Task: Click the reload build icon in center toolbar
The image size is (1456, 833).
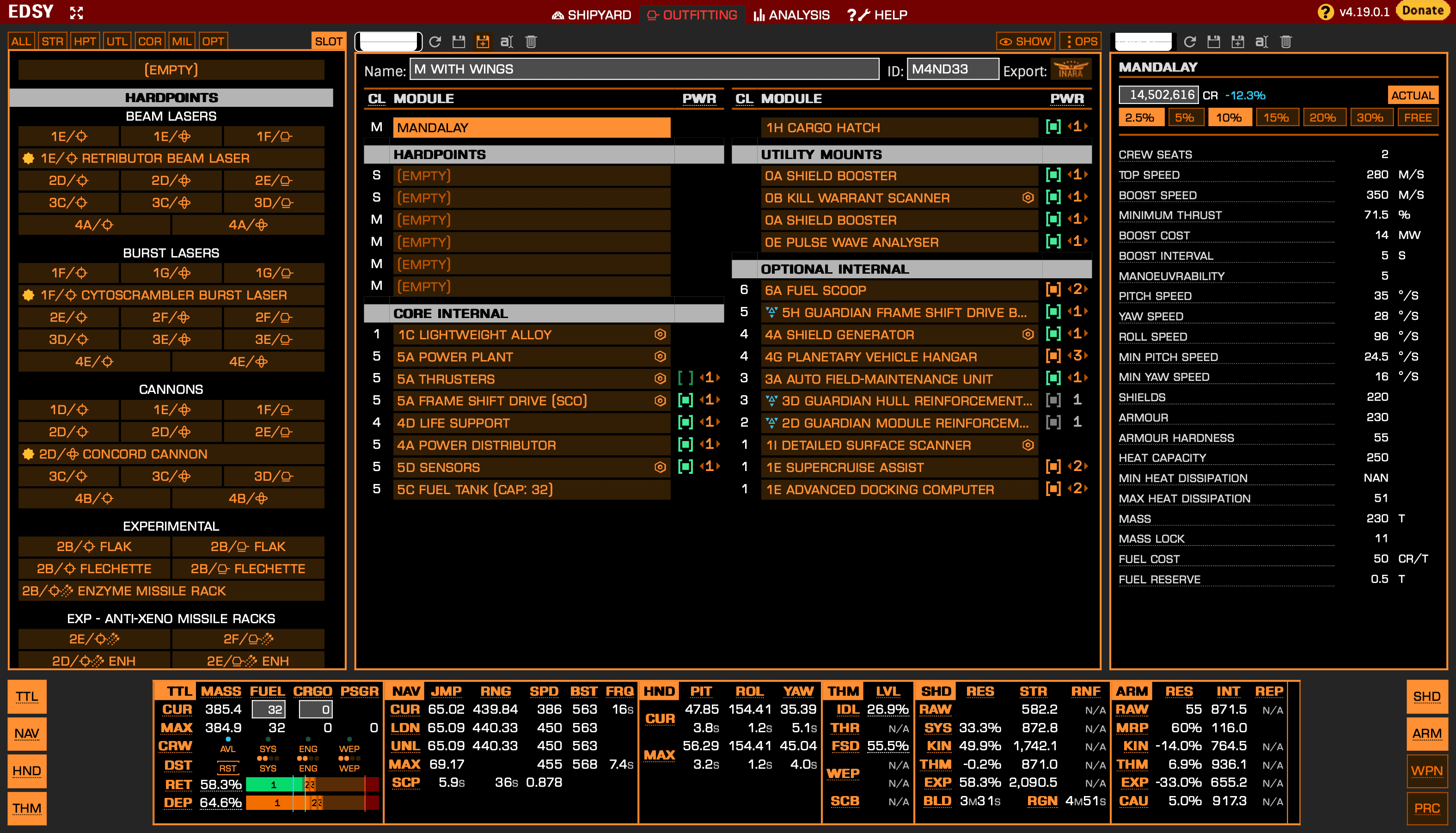Action: [435, 41]
